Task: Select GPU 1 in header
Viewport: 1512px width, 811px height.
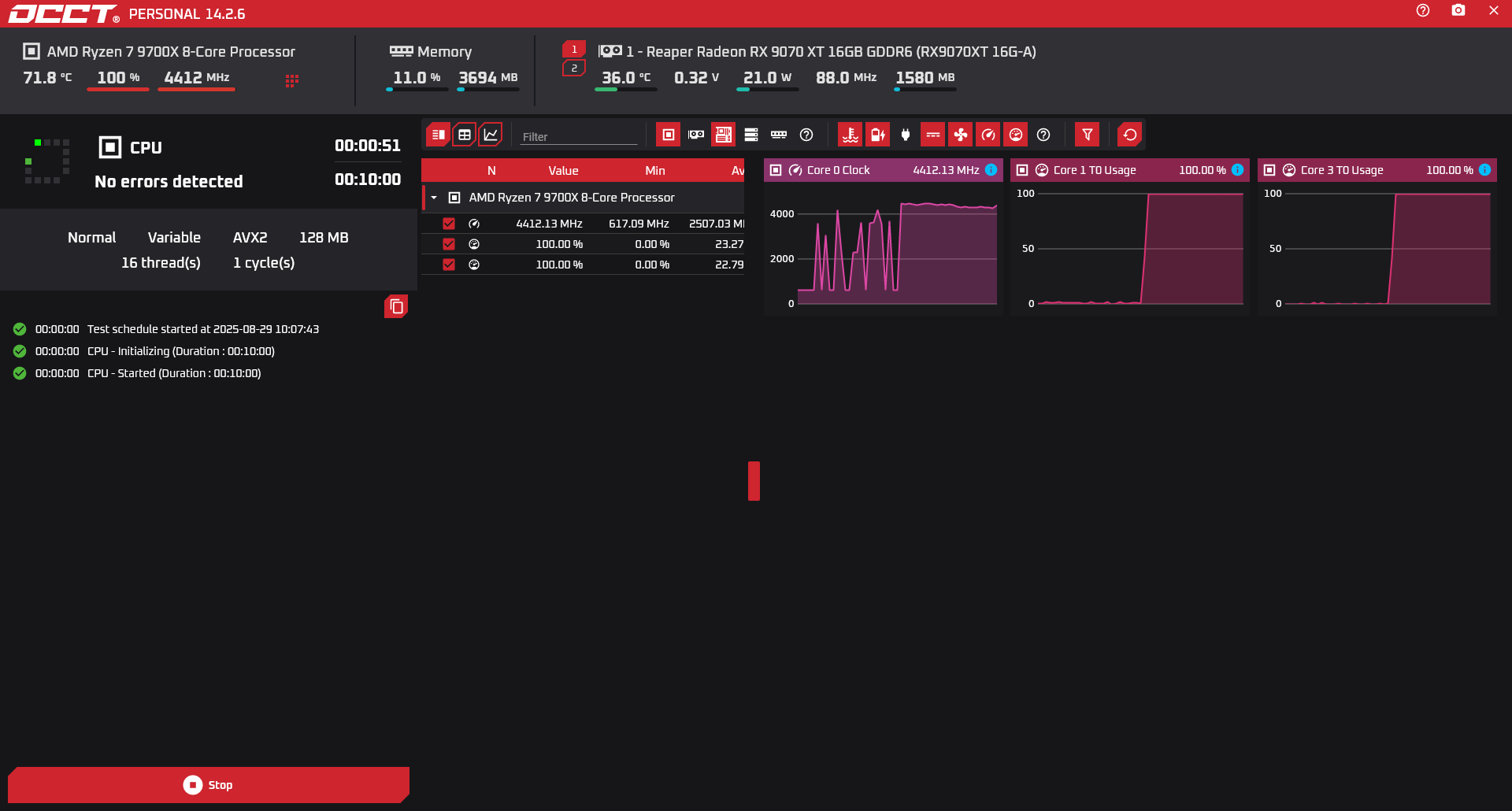Action: (x=574, y=49)
